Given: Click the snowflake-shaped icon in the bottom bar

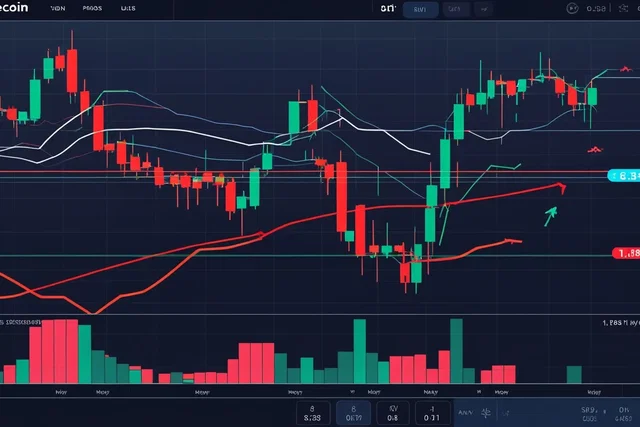Looking at the screenshot, I should click(486, 413).
